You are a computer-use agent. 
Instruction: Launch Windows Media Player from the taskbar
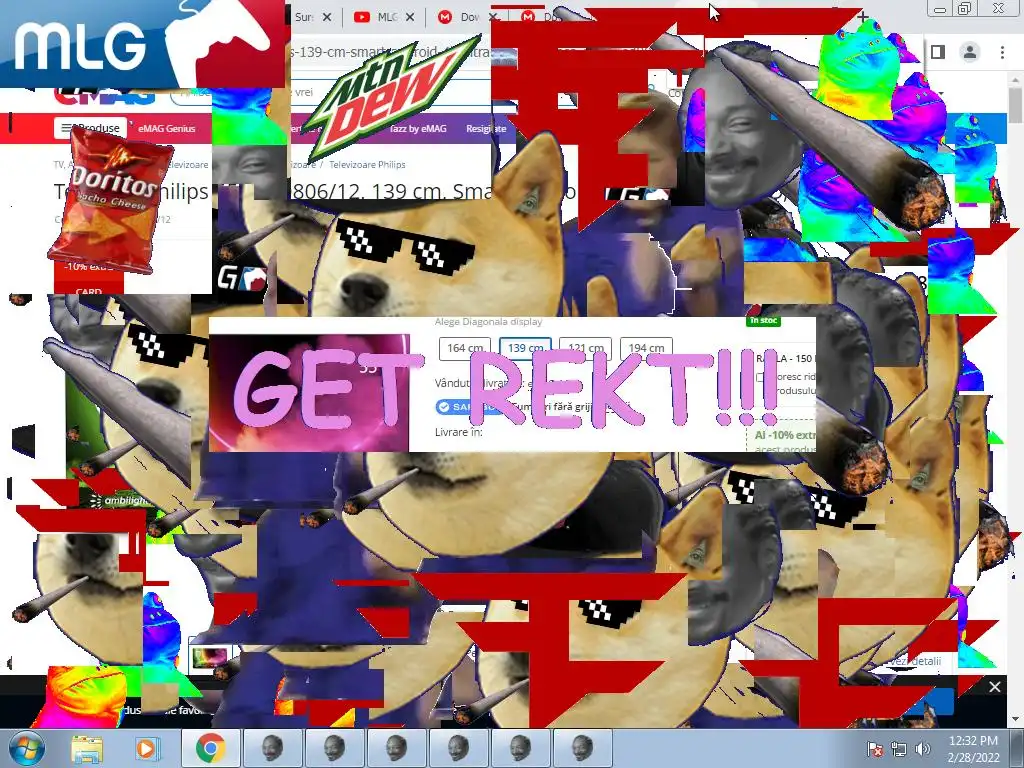147,749
